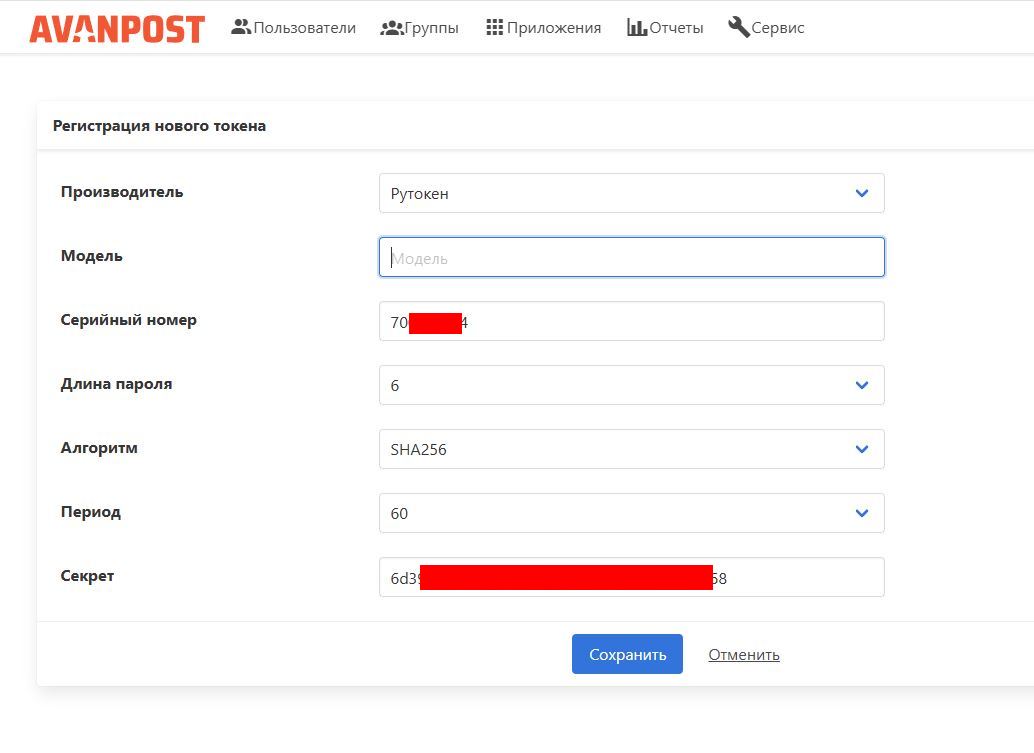Click the grid icon beside Приложения
The height and width of the screenshot is (753, 1034).
tap(495, 27)
